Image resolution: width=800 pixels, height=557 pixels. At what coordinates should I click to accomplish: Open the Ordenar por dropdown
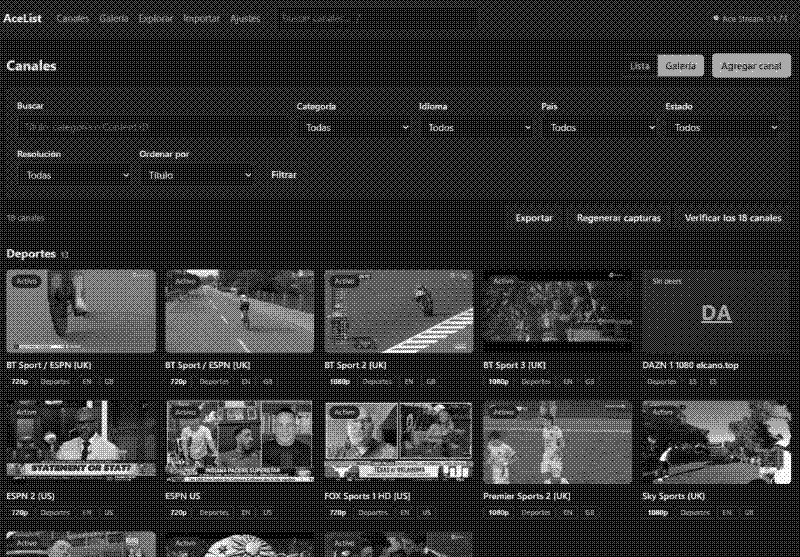coord(197,175)
